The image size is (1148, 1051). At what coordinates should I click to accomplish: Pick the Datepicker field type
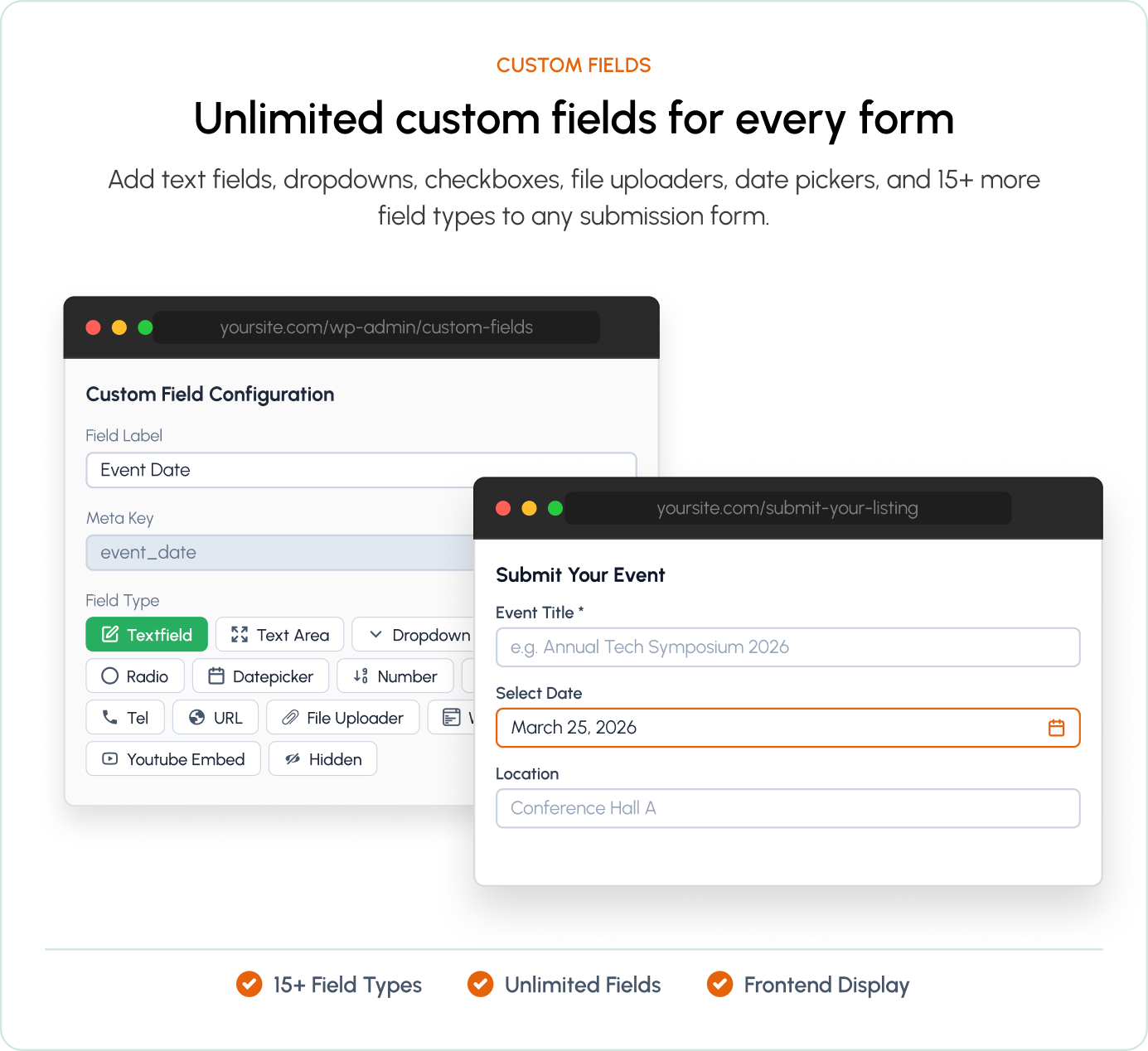click(x=261, y=676)
